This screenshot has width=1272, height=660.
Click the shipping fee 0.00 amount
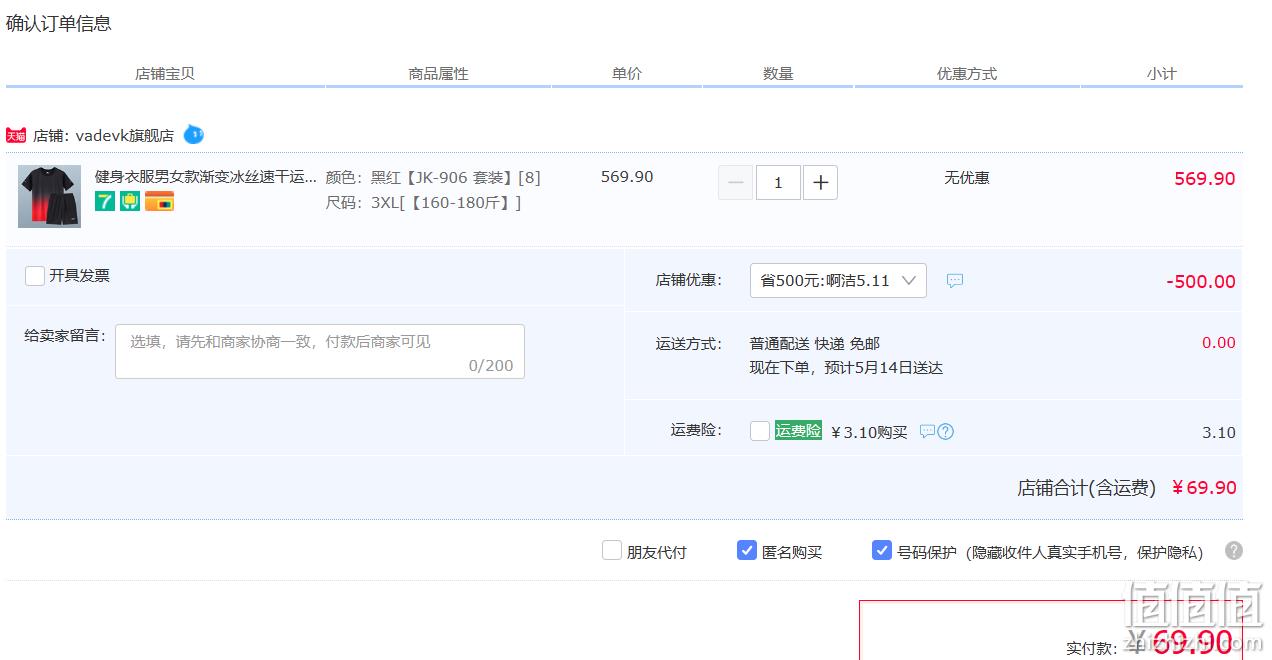[1219, 343]
